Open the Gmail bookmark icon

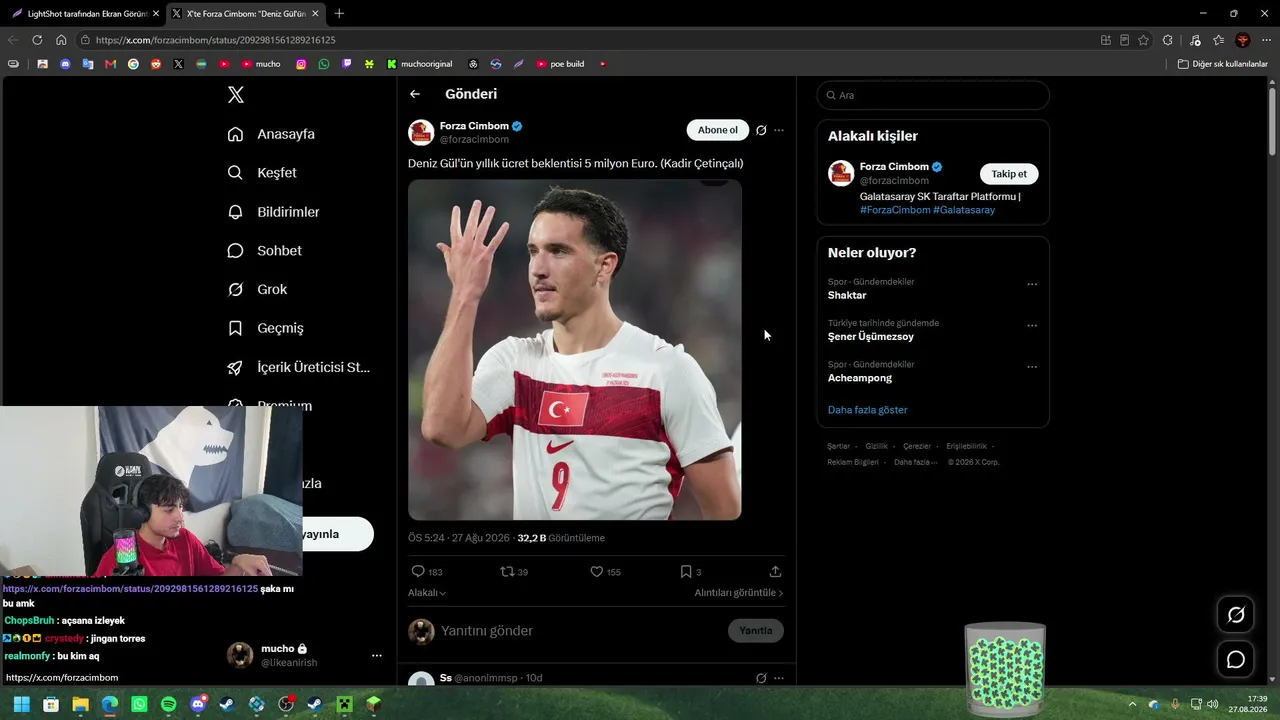[110, 64]
